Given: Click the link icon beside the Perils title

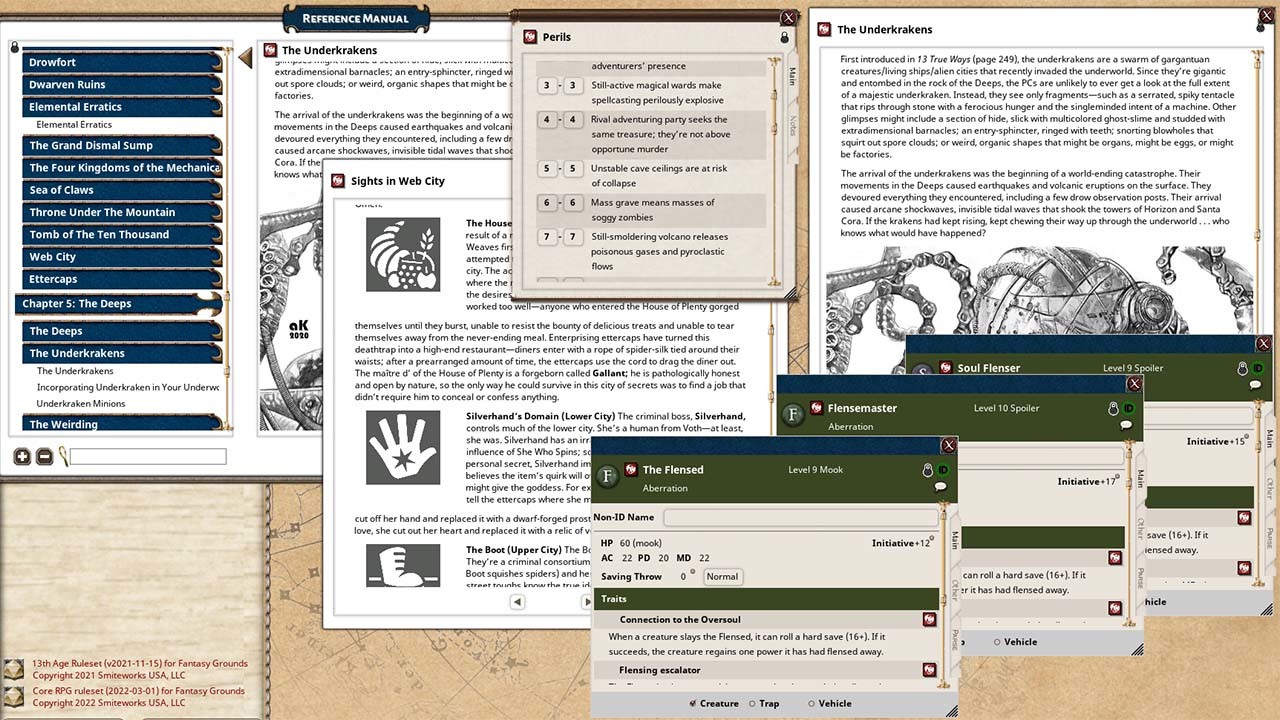Looking at the screenshot, I should coord(529,37).
